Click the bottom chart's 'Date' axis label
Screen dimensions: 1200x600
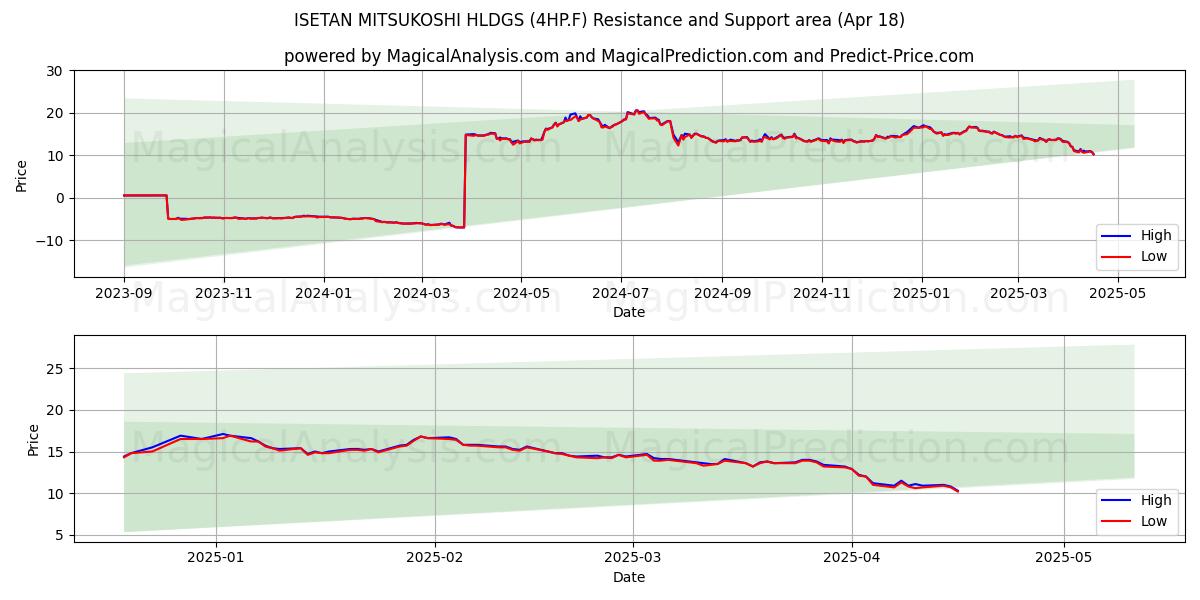coord(629,577)
